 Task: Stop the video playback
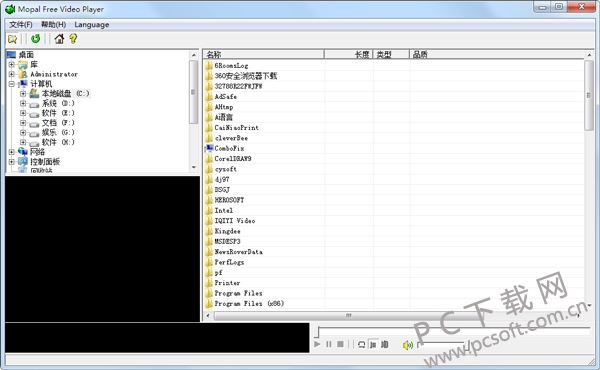[x=340, y=344]
